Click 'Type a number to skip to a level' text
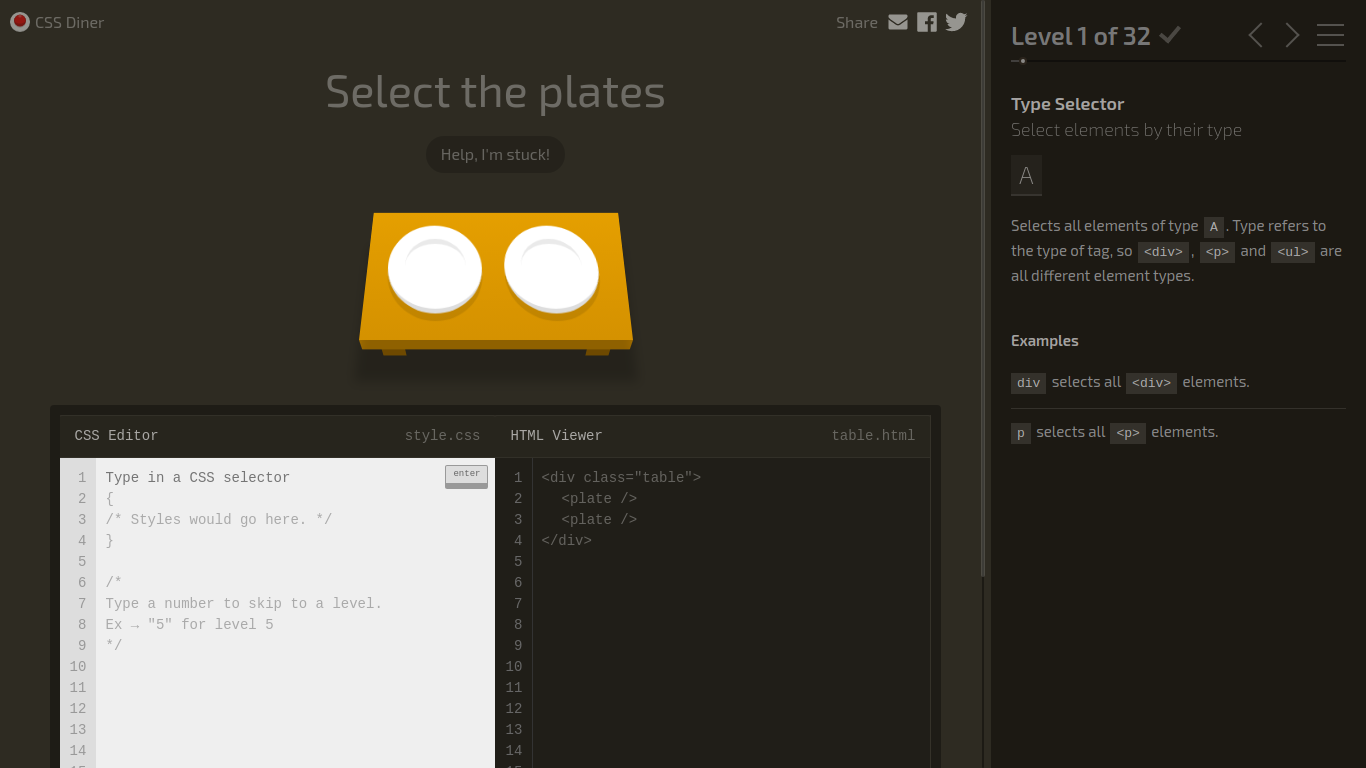The height and width of the screenshot is (768, 1366). (x=244, y=603)
